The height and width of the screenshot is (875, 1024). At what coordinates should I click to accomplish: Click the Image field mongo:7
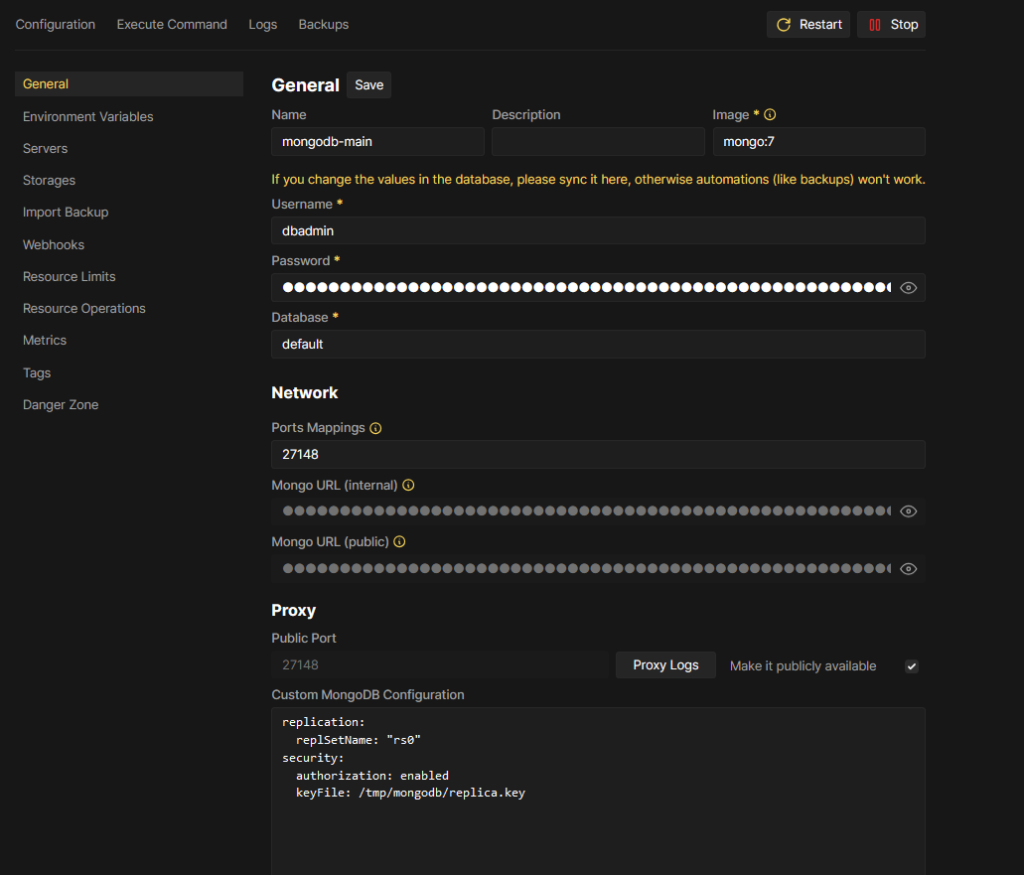pos(819,142)
